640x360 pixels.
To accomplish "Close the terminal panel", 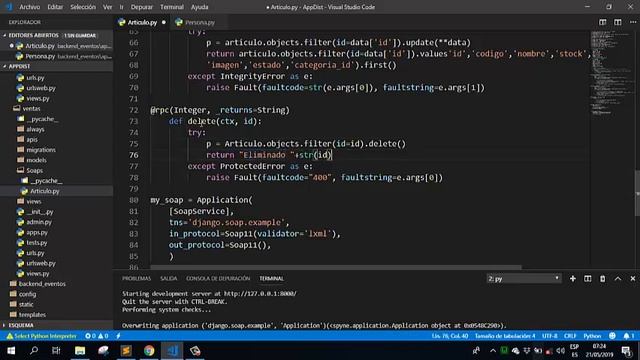I will click(x=633, y=278).
